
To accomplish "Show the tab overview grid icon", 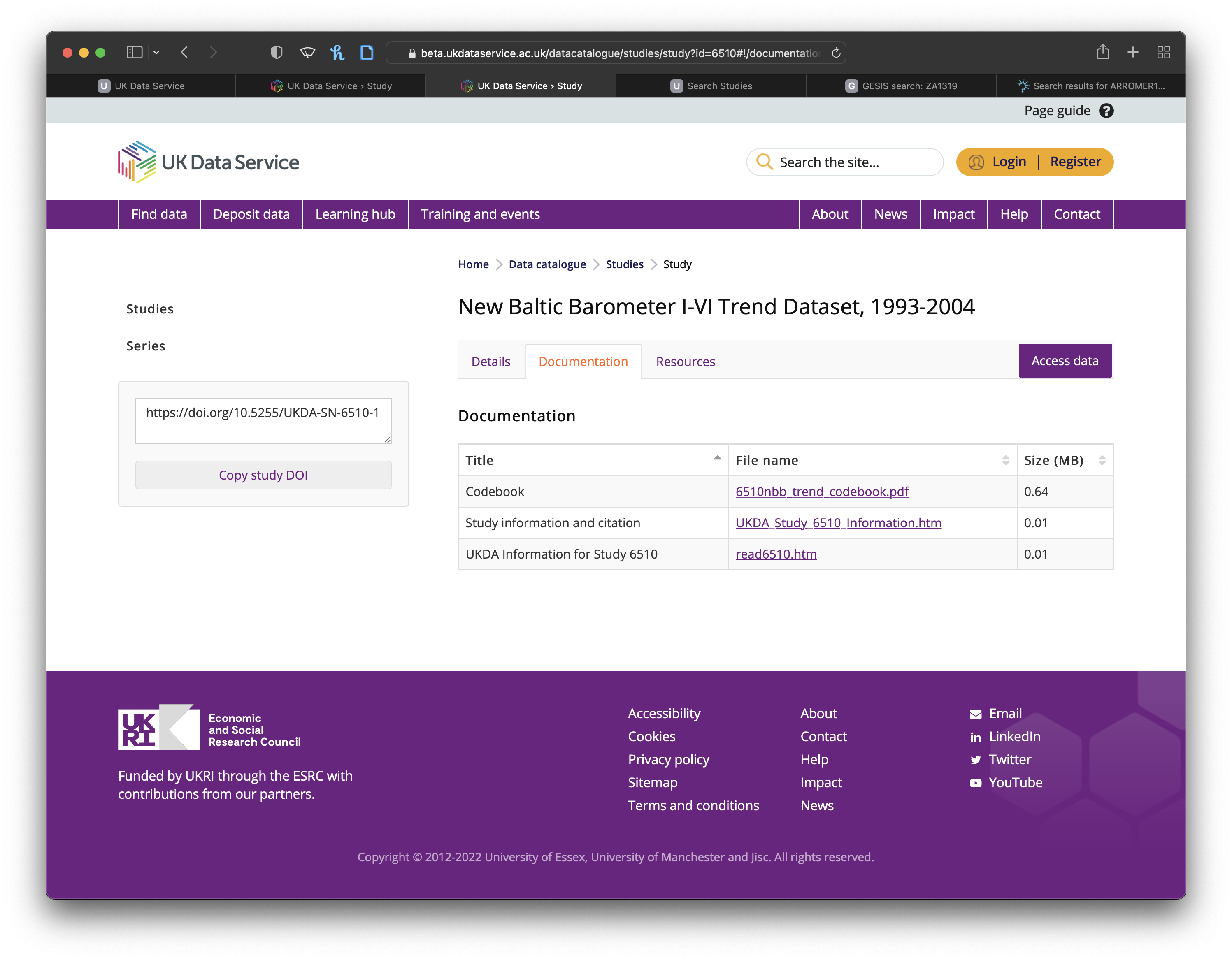I will tap(1163, 52).
